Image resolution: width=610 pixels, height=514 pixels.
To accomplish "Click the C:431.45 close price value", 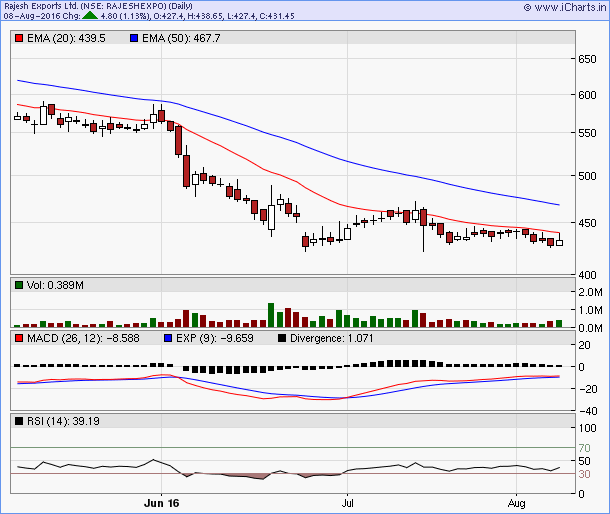I will pyautogui.click(x=277, y=16).
